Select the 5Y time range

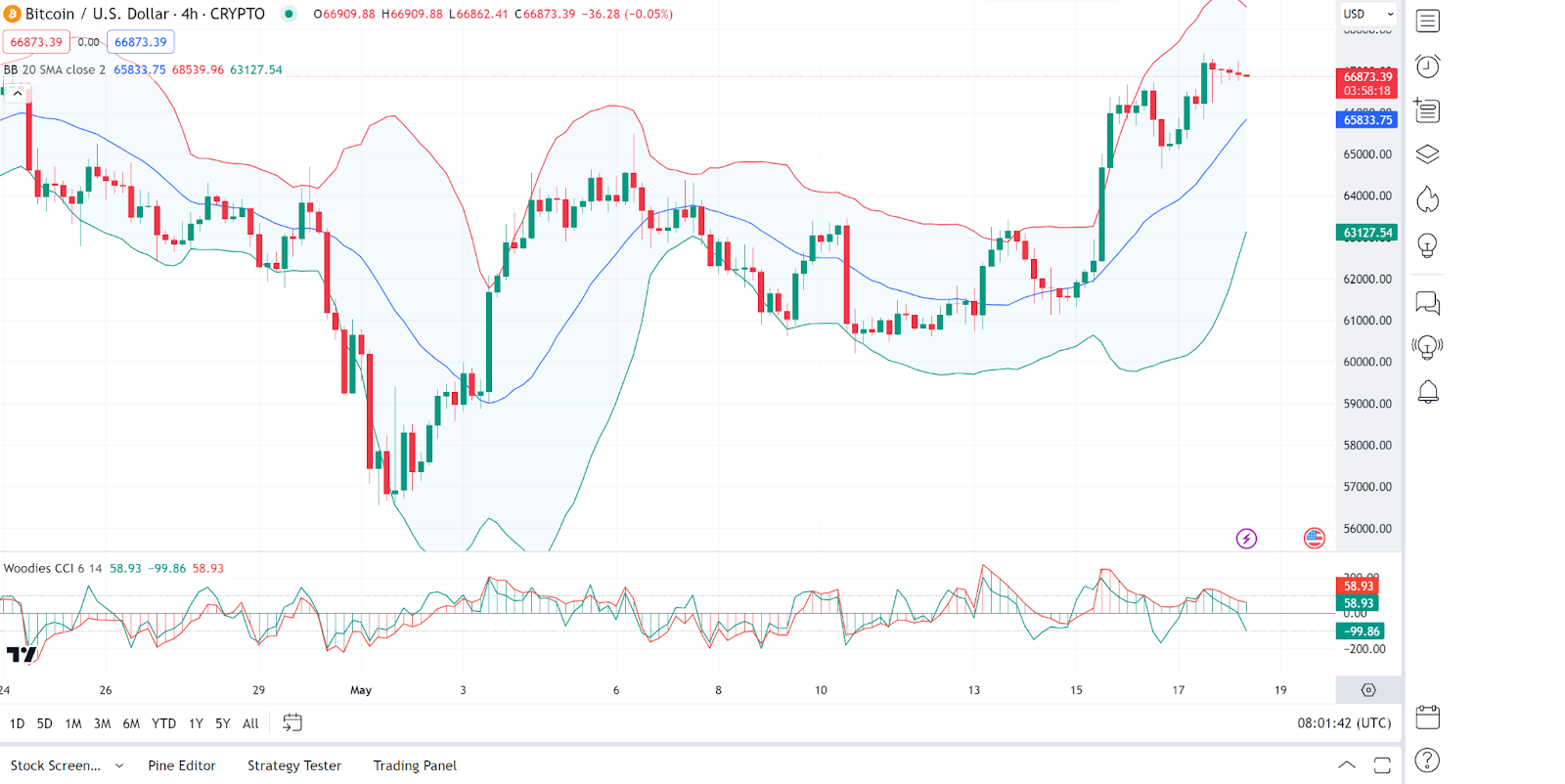(x=223, y=723)
